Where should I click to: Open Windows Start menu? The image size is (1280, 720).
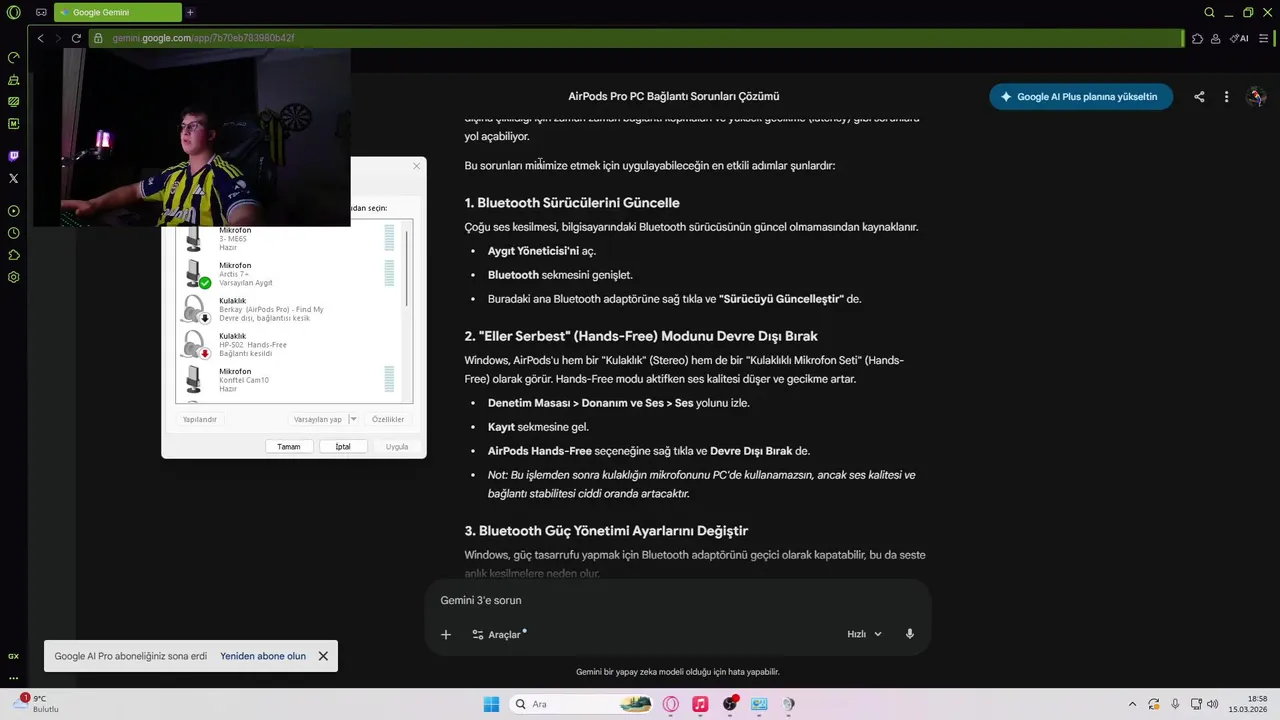point(491,704)
